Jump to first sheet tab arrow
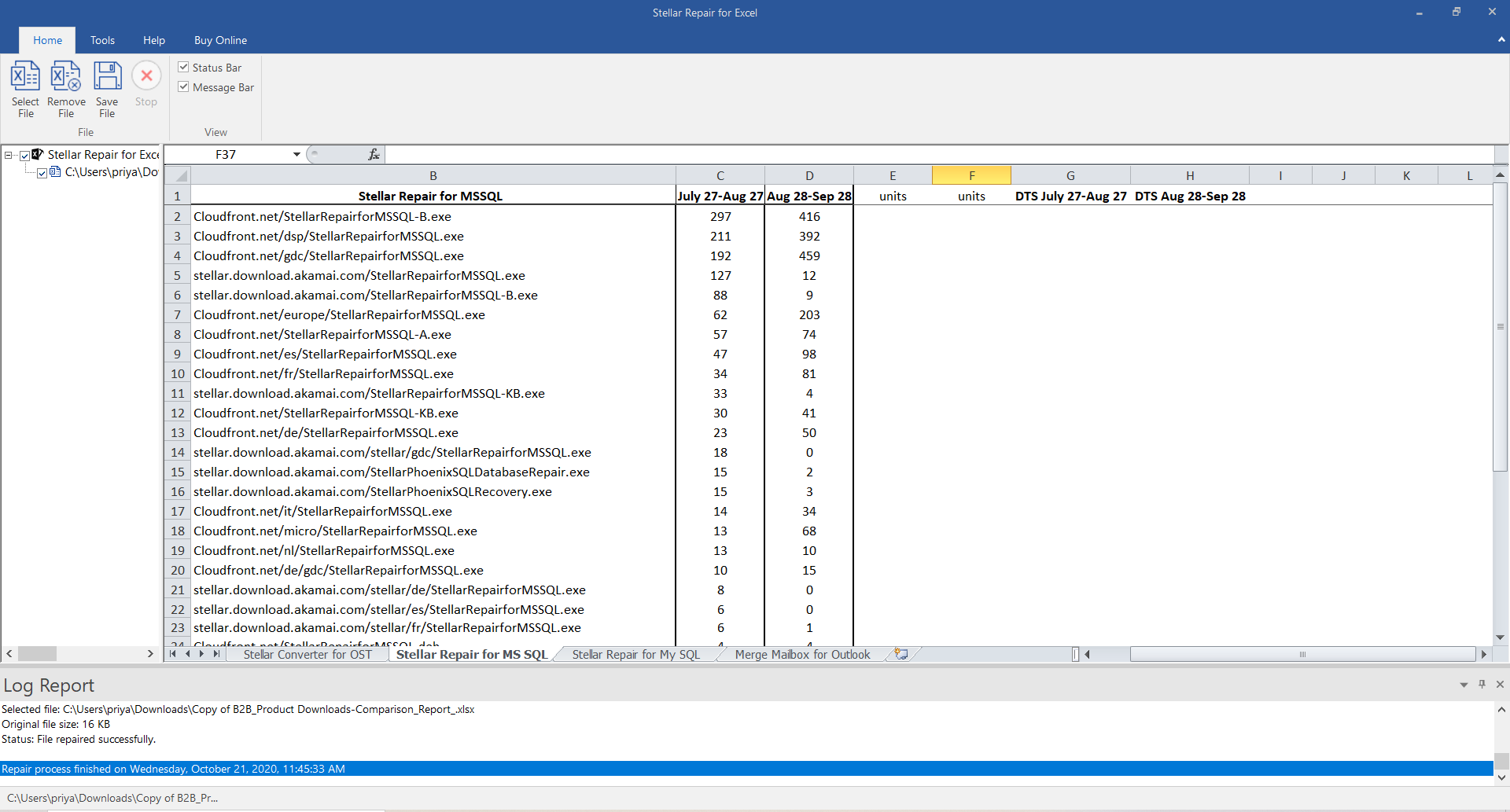Viewport: 1510px width, 812px height. tap(173, 654)
